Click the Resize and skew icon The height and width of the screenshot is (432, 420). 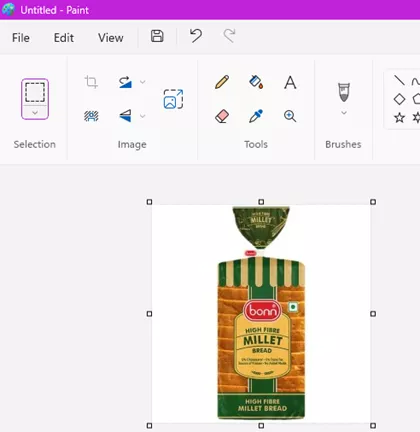[x=173, y=99]
